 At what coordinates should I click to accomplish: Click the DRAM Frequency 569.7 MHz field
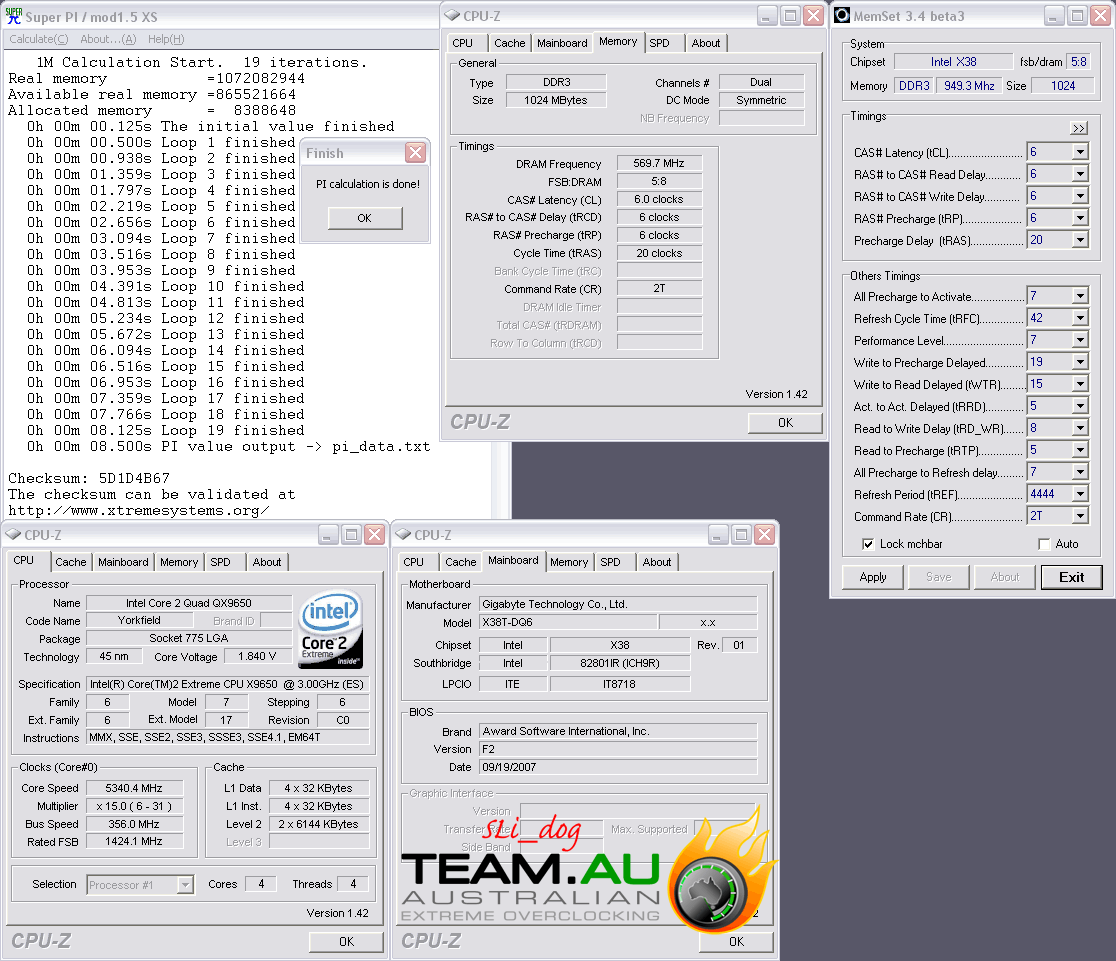pyautogui.click(x=659, y=164)
